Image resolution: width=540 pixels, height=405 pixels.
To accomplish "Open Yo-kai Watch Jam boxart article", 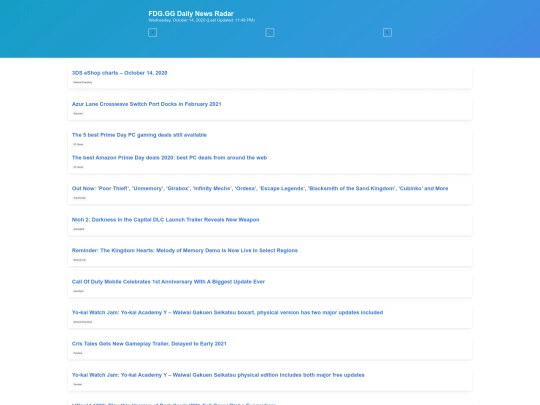I will pyautogui.click(x=227, y=312).
